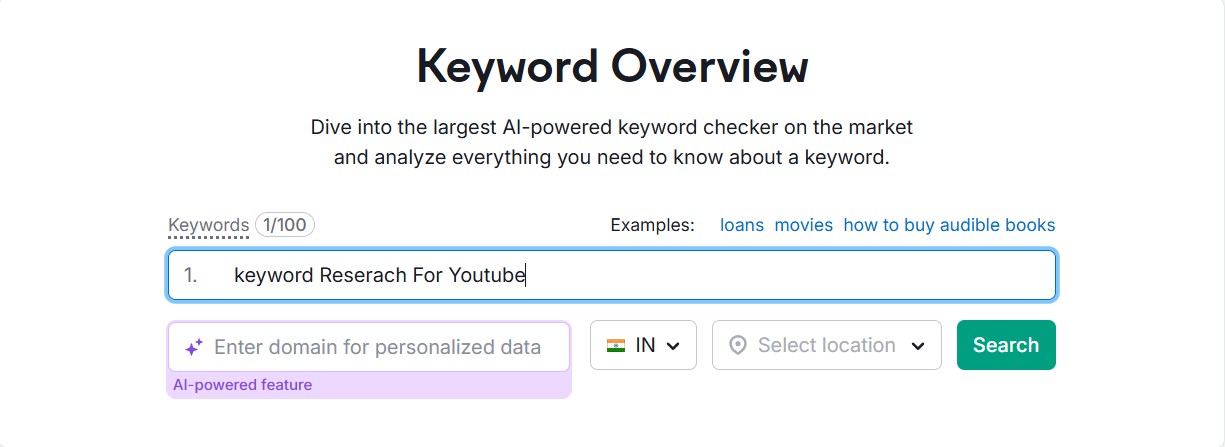Click the AI sparkle icon in domain field

click(x=193, y=348)
